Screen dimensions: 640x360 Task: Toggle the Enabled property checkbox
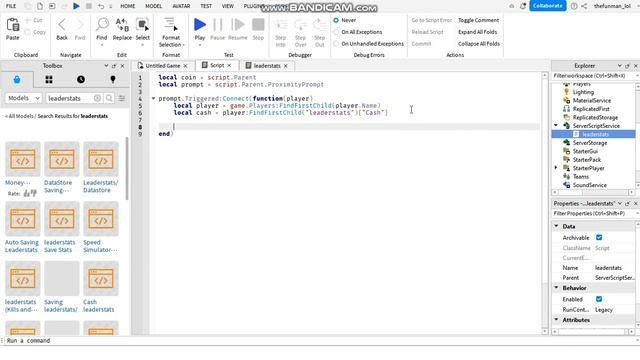[599, 299]
